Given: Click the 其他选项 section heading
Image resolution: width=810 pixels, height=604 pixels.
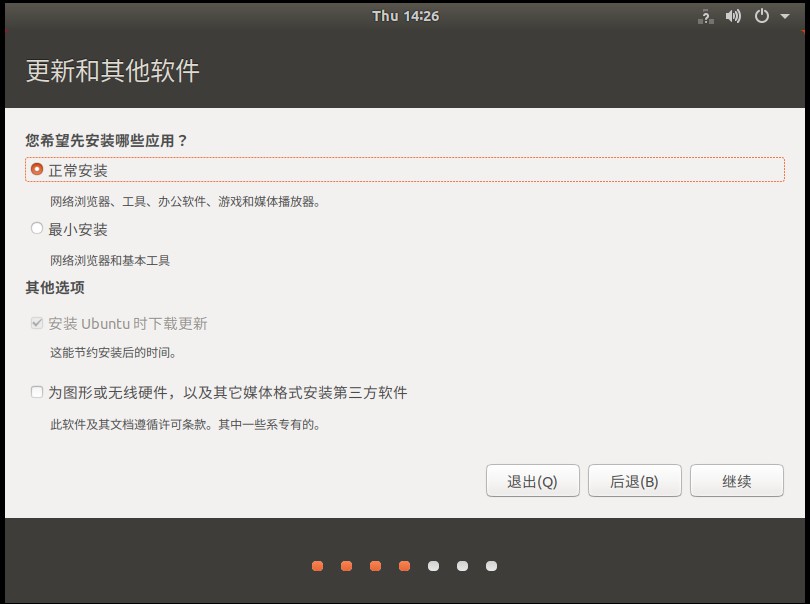Looking at the screenshot, I should coord(55,288).
